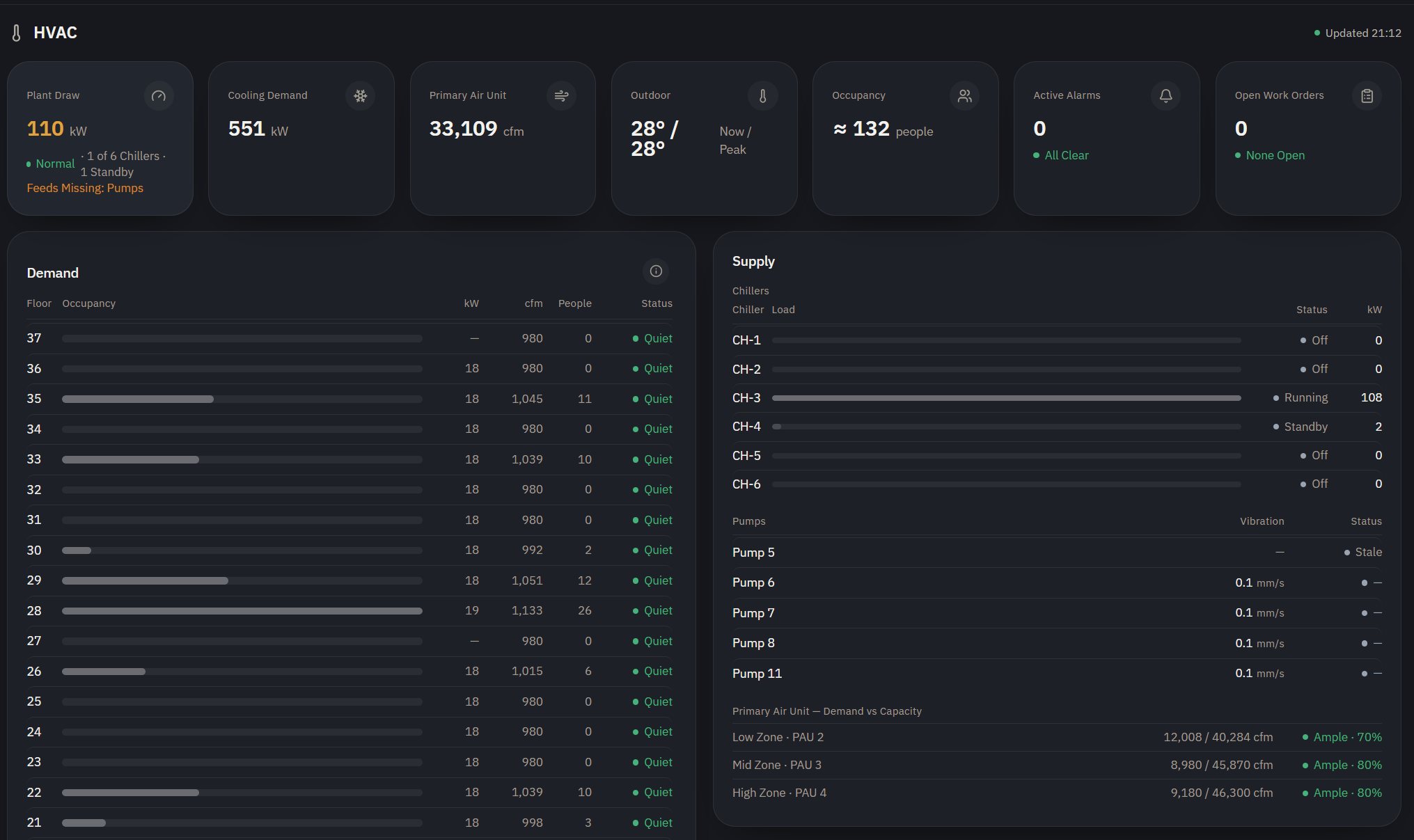1414x840 pixels.
Task: Click the 9,180 / 46,300 cfm High Zone value
Action: [1221, 793]
